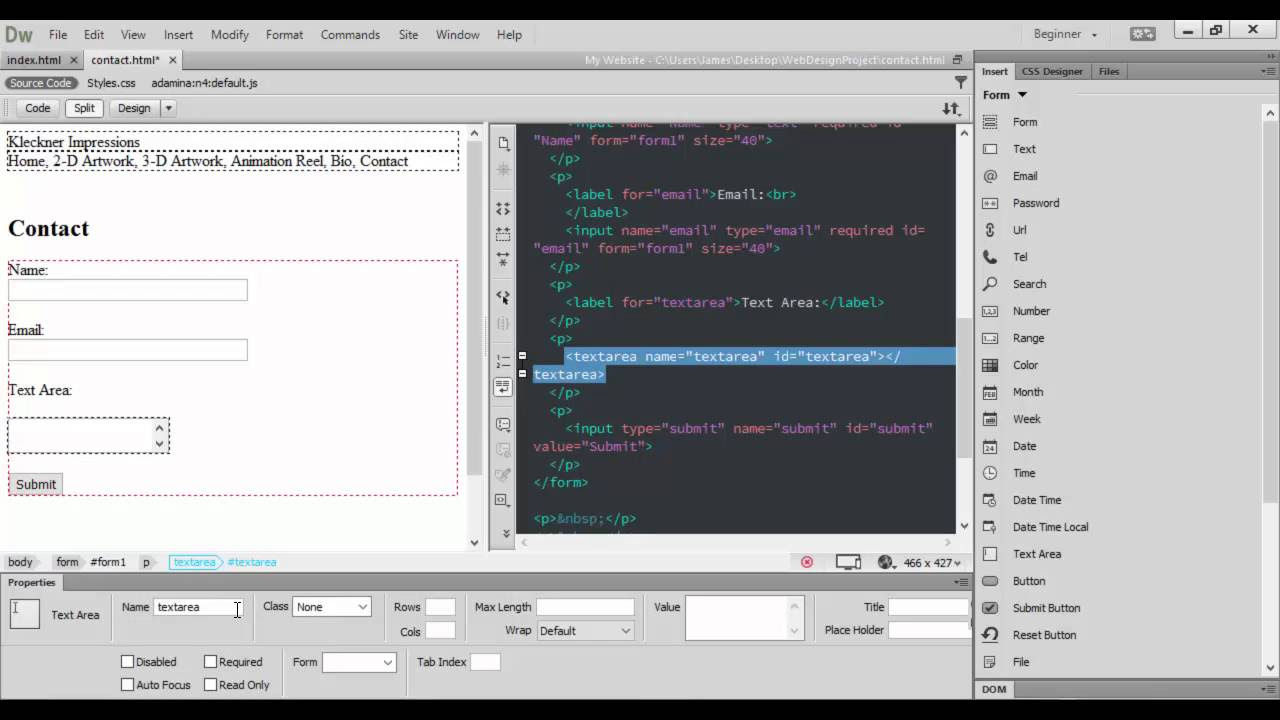The height and width of the screenshot is (720, 1280).
Task: Click the Max Length input field
Action: pos(585,607)
